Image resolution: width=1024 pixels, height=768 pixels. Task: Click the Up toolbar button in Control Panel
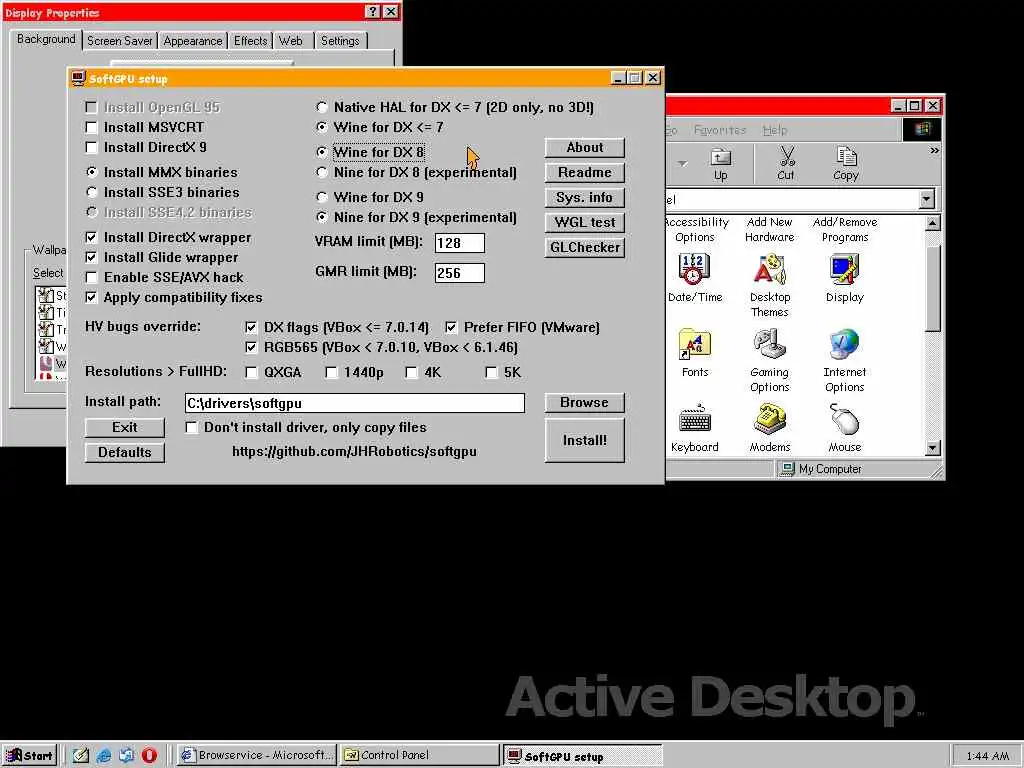pyautogui.click(x=720, y=164)
